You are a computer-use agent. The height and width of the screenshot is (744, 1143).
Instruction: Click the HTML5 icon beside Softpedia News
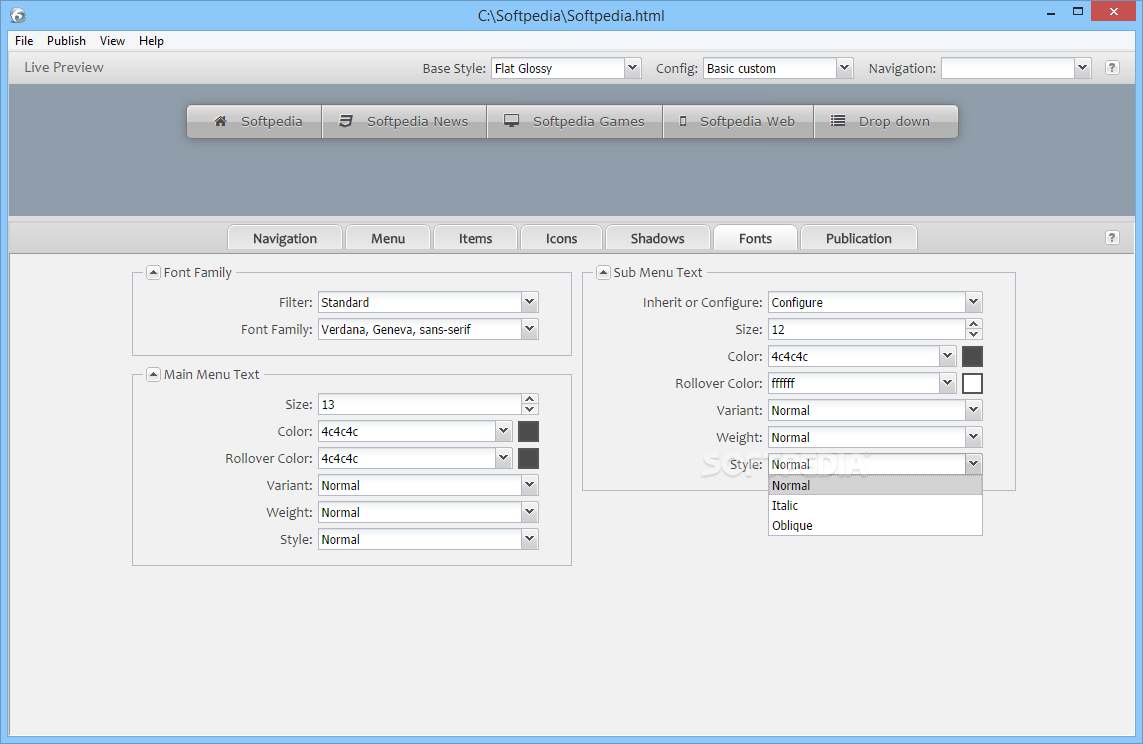click(x=346, y=121)
